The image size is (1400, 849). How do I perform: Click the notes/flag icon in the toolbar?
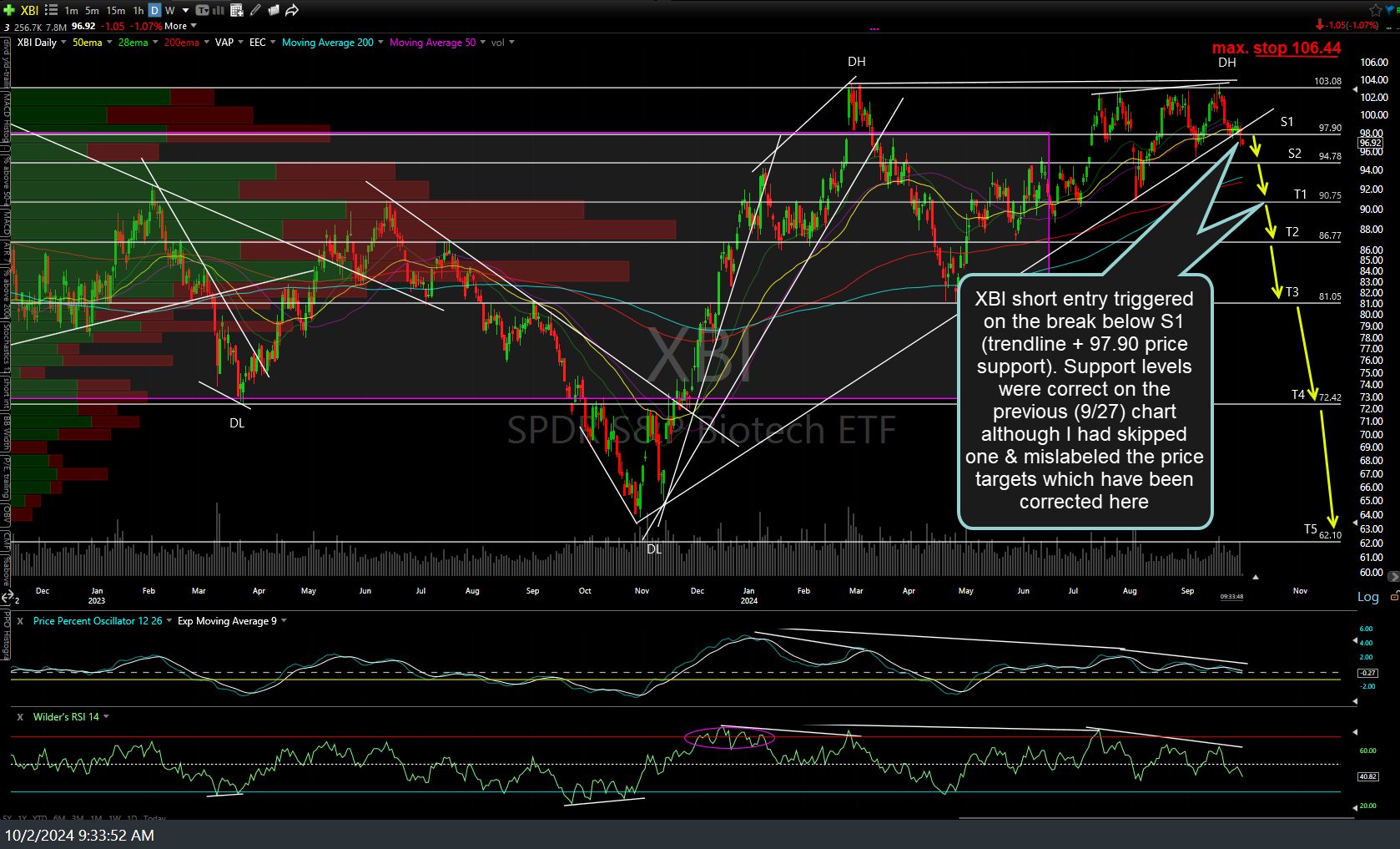coord(274,10)
